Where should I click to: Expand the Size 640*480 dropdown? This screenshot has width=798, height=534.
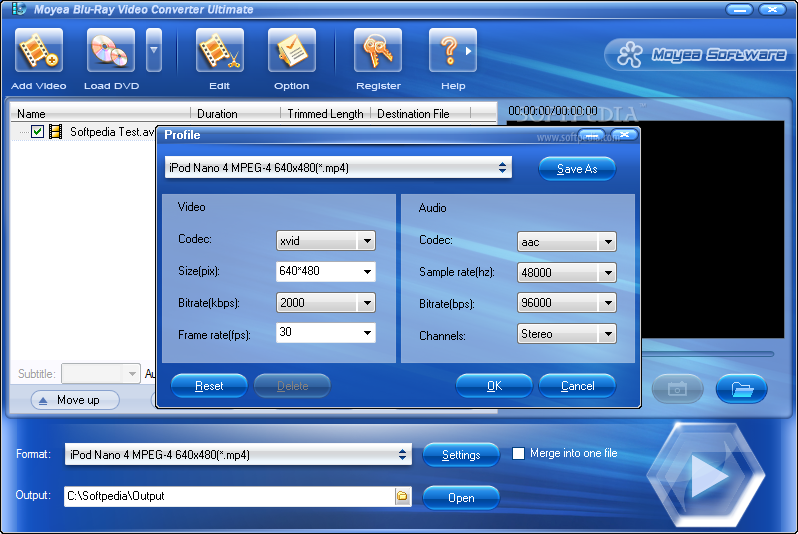click(367, 271)
